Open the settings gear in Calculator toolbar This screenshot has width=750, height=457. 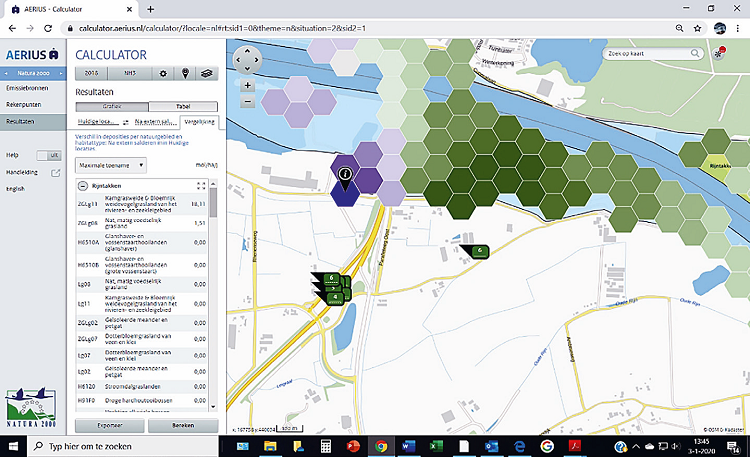pyautogui.click(x=163, y=73)
